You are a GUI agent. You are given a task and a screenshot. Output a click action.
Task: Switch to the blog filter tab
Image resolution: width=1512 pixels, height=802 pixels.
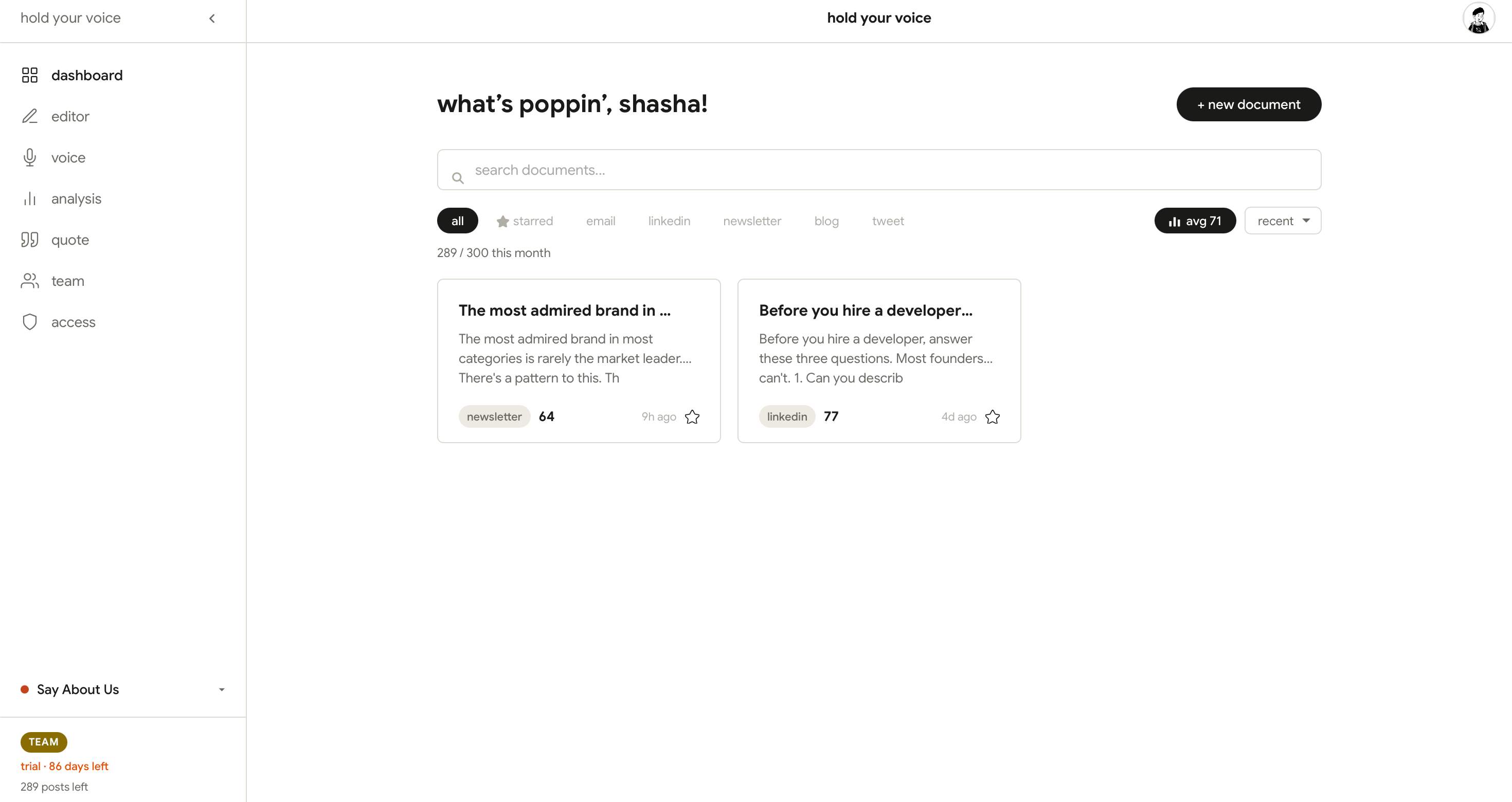click(x=826, y=221)
